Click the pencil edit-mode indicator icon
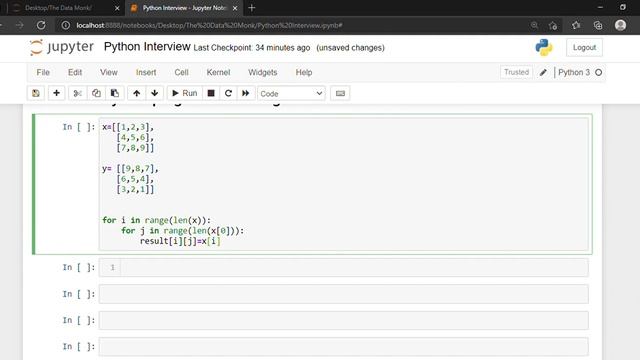640x360 pixels. pos(543,73)
